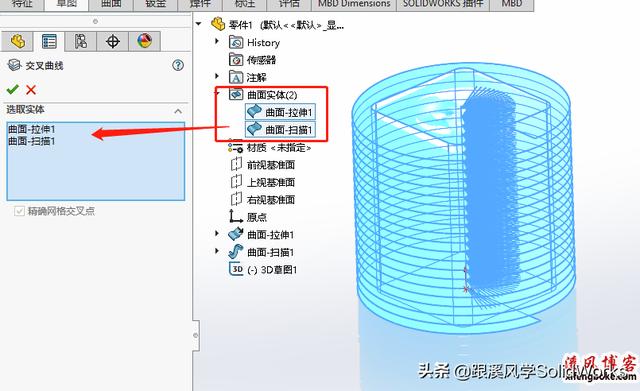Expand the 曲面-拉伸1 feature

point(217,233)
